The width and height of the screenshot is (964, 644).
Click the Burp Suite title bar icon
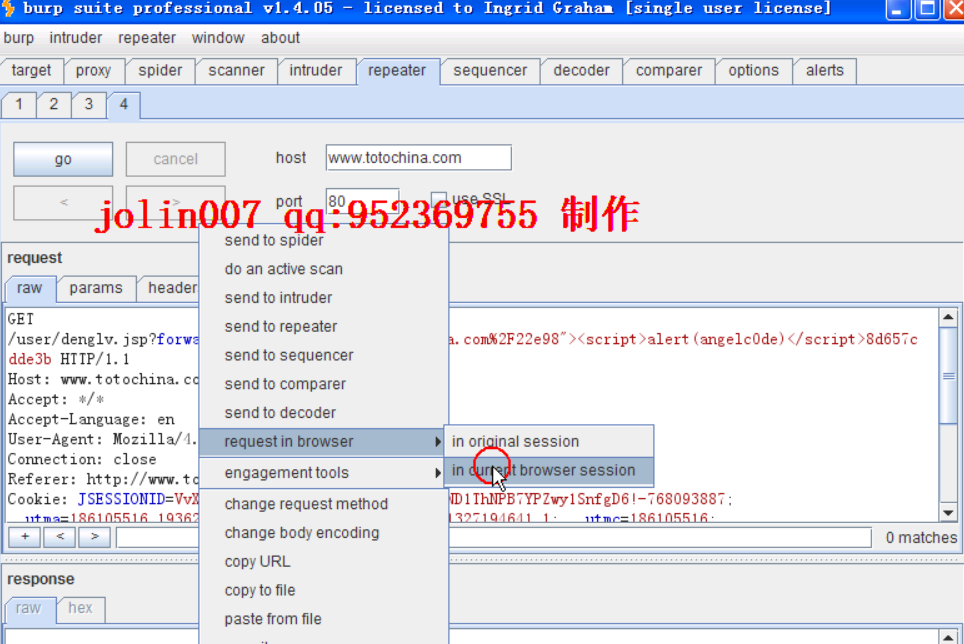[9, 9]
